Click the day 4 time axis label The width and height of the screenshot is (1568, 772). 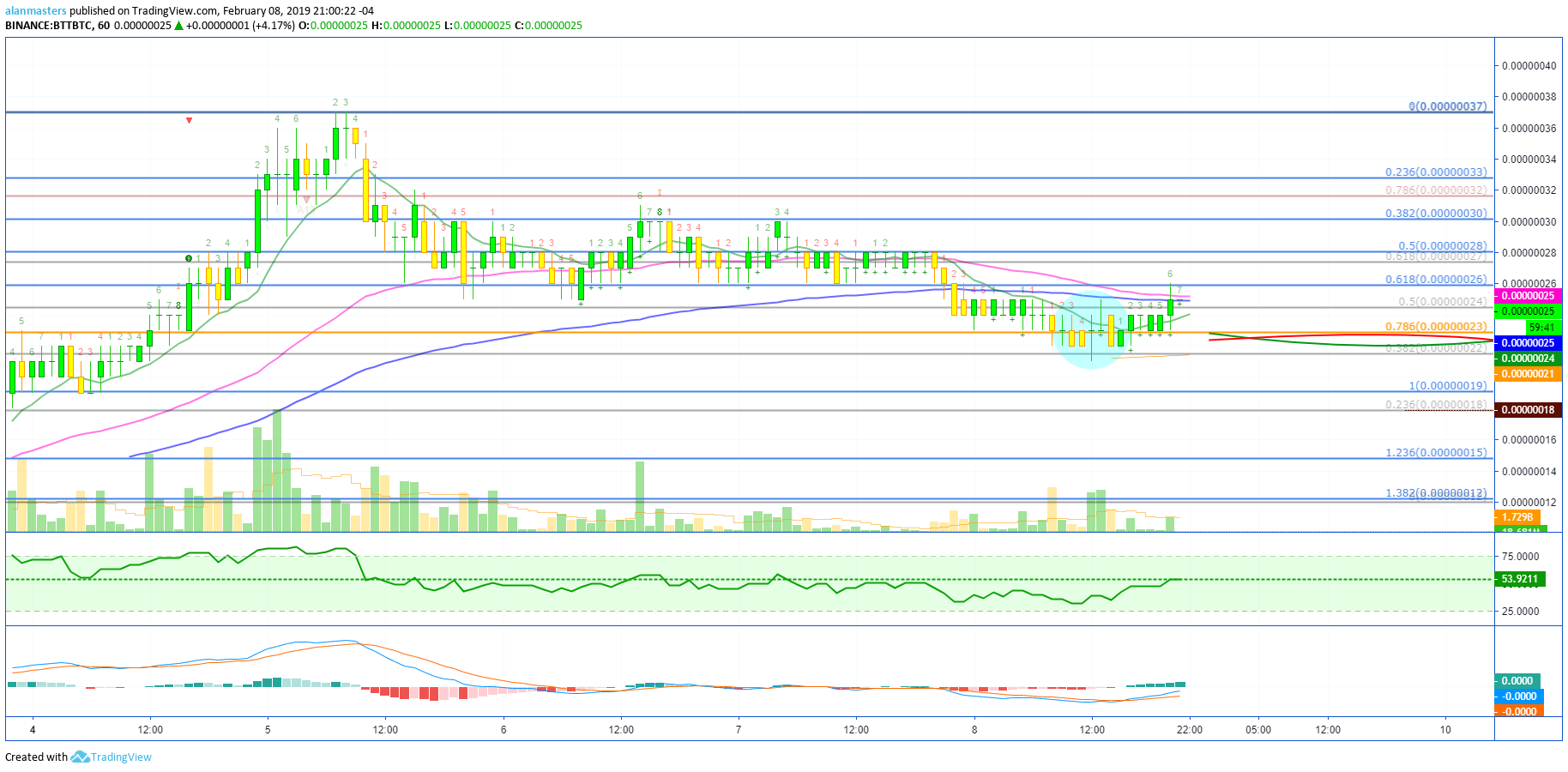tap(33, 730)
